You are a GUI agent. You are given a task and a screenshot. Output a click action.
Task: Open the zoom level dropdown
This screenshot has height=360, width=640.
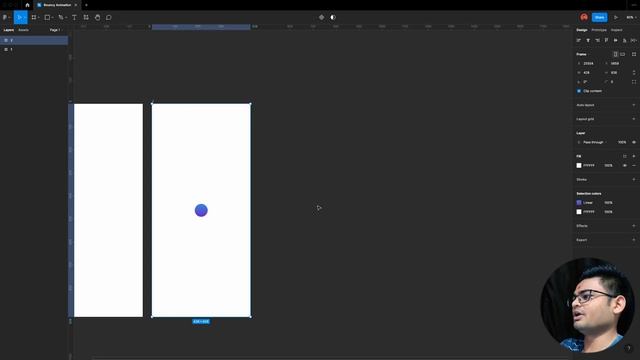coord(631,18)
